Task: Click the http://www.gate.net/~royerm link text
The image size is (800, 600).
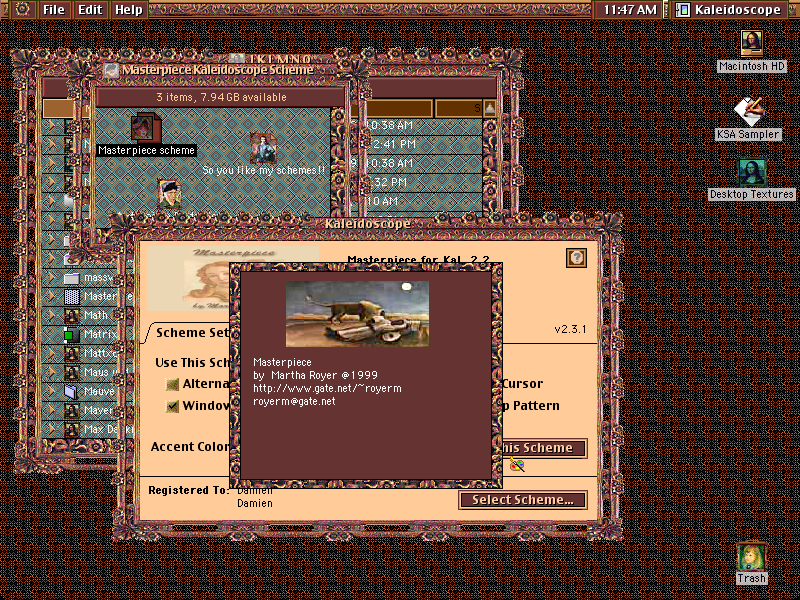Action: [327, 389]
